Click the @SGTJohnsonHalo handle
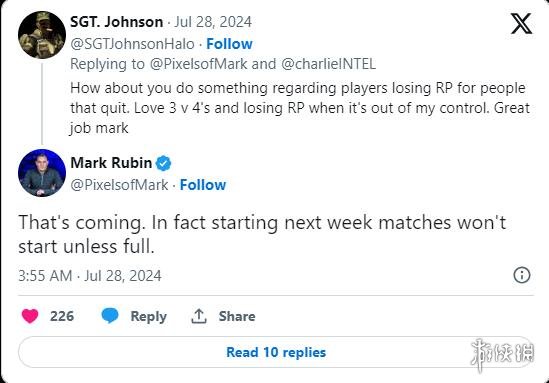 (x=132, y=44)
